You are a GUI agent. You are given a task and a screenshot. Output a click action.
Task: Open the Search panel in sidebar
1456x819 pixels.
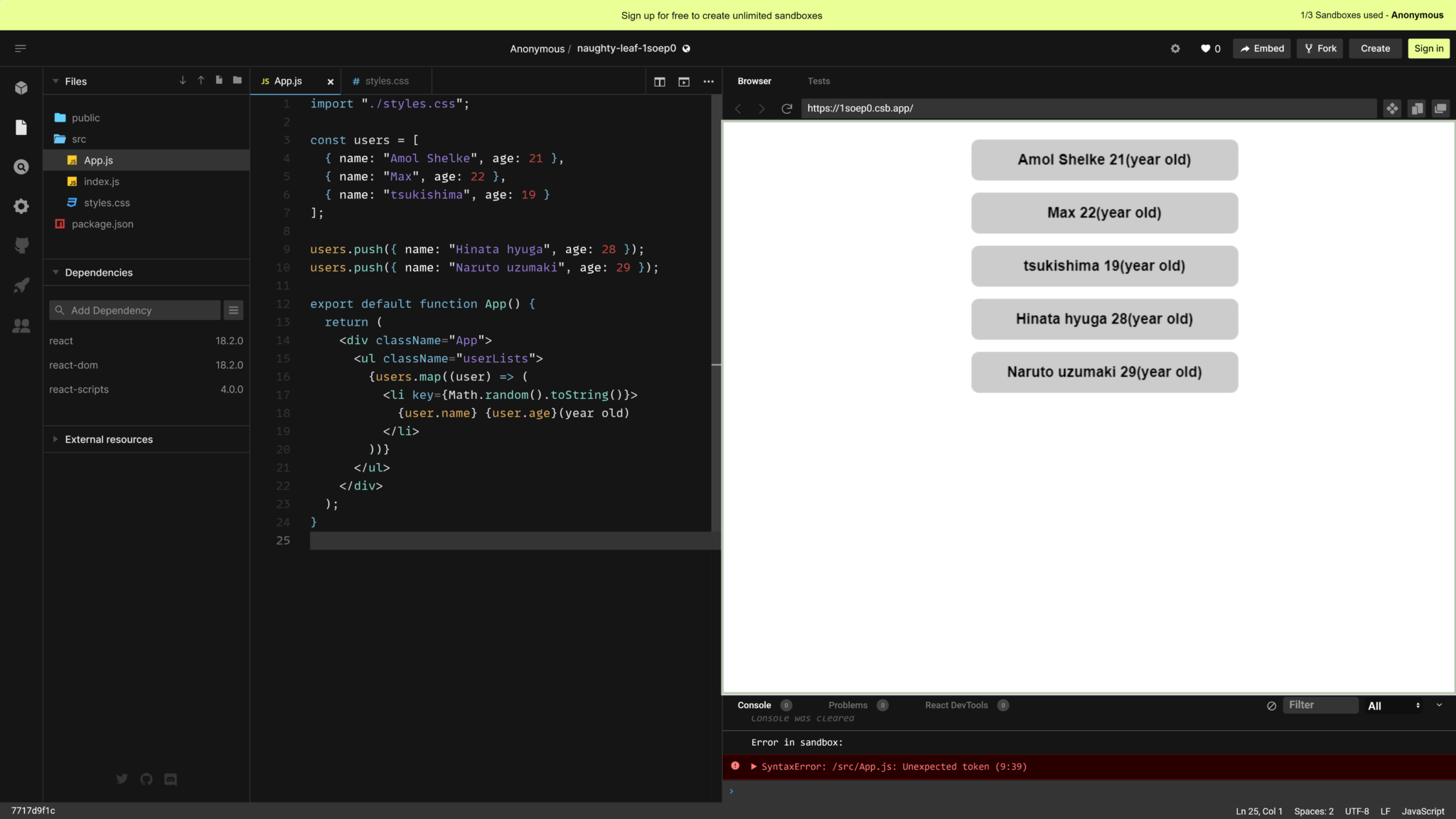tap(21, 166)
